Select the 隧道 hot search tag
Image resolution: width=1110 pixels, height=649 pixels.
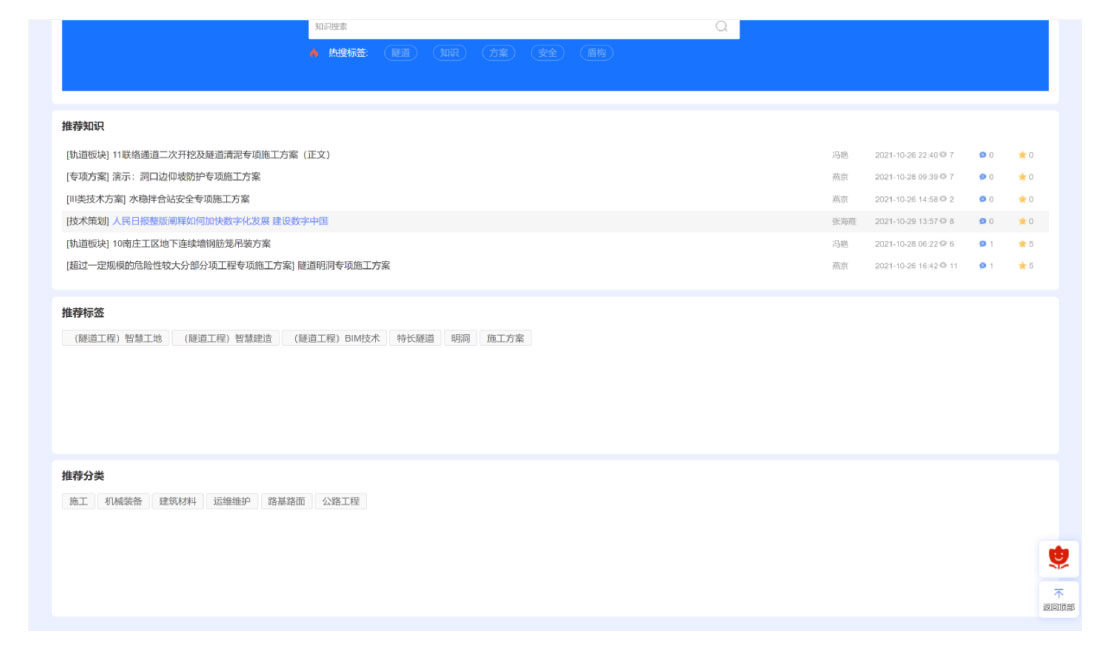pos(400,53)
